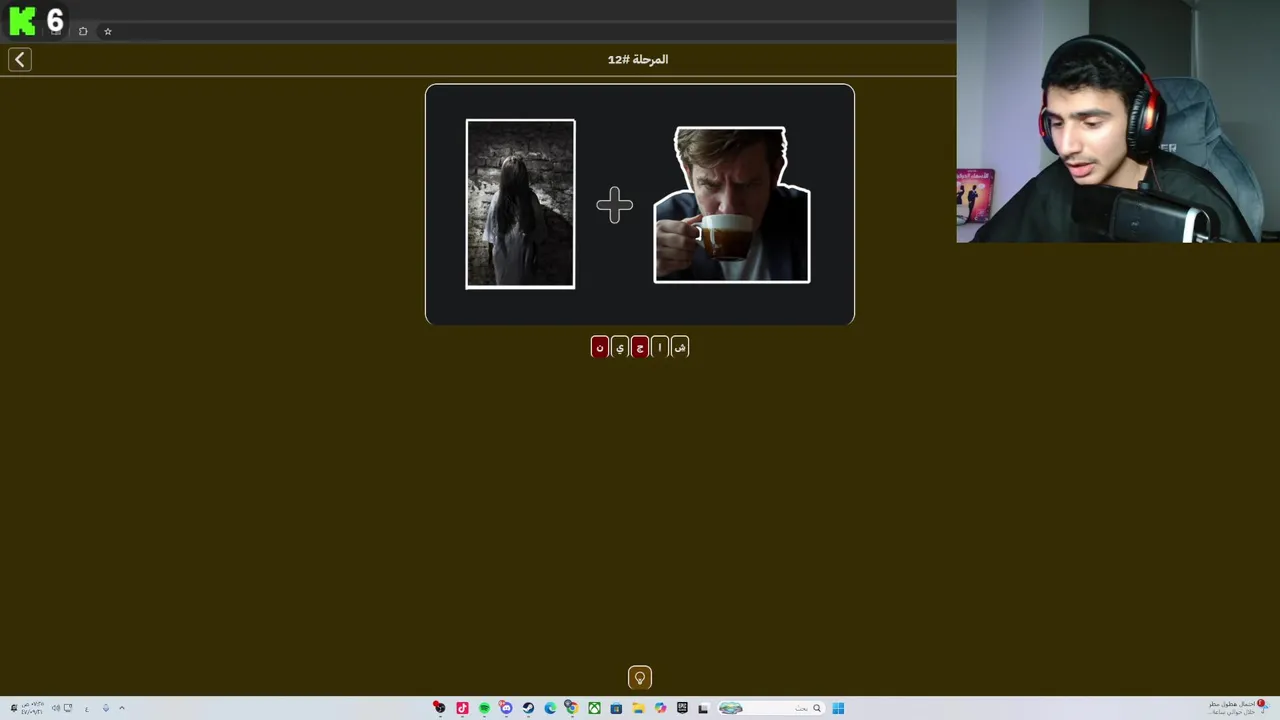
Task: Open the clock and date
Action: point(32,708)
